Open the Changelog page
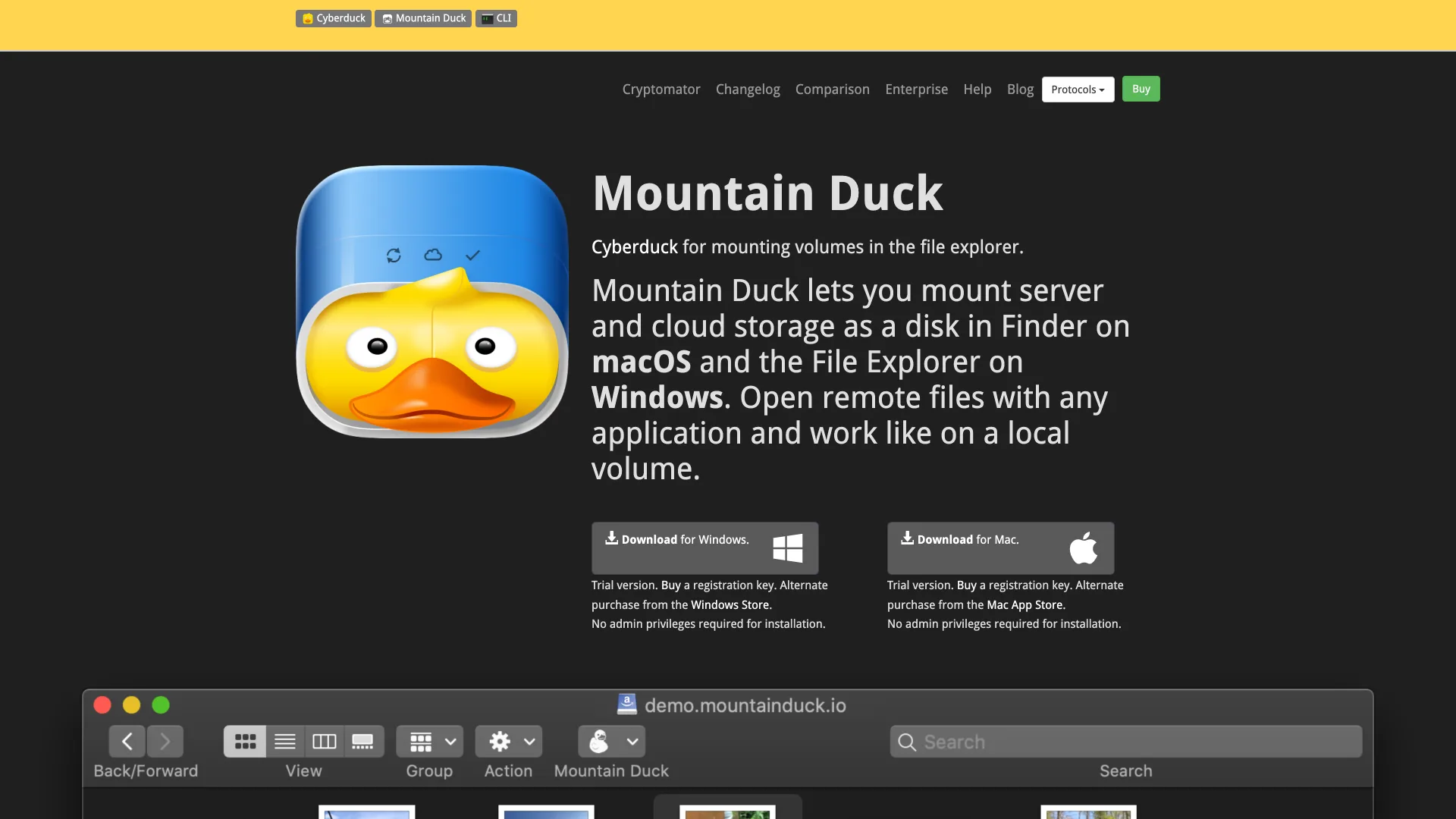This screenshot has height=819, width=1456. point(748,89)
